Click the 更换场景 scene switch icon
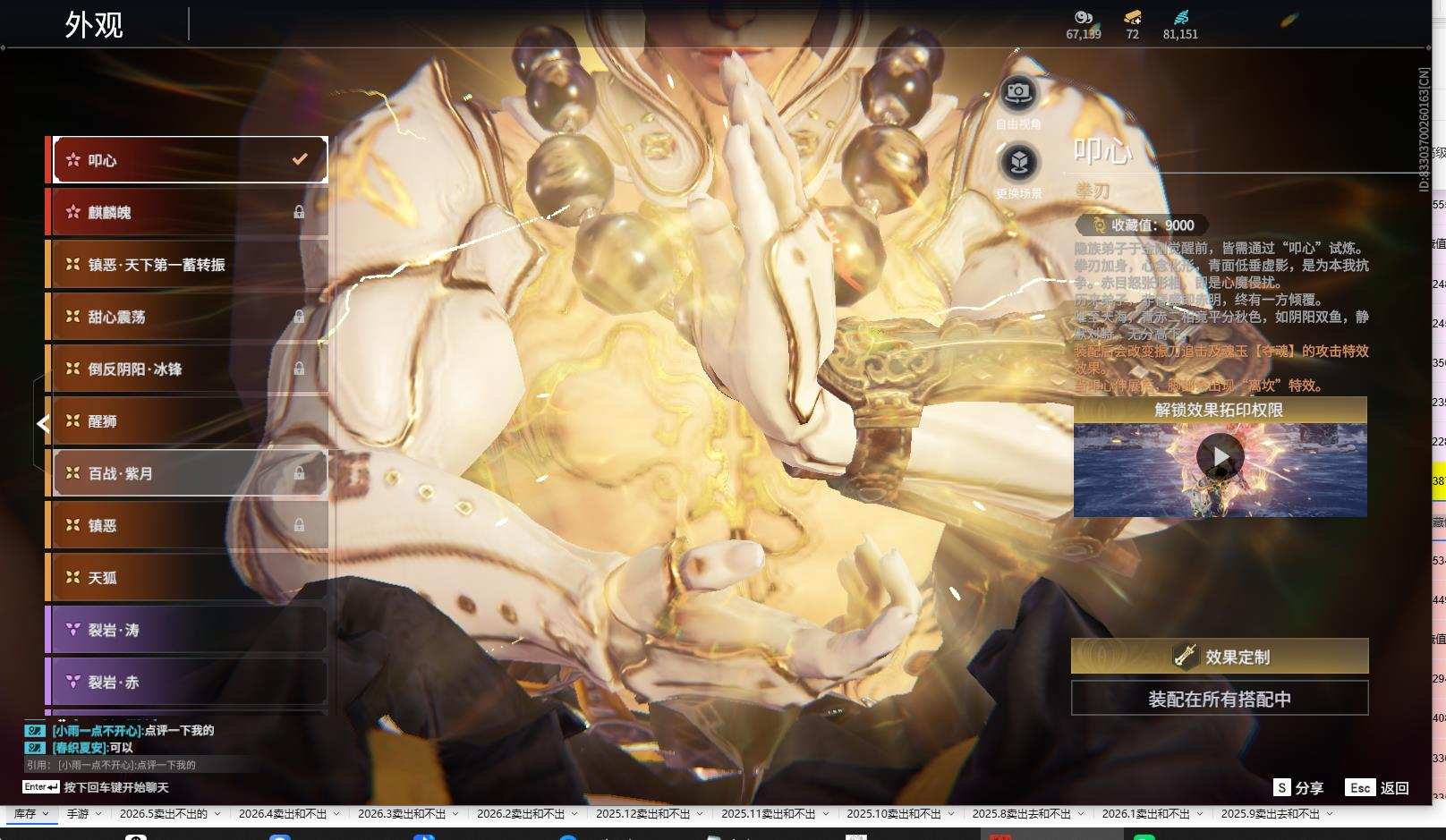The image size is (1446, 840). (1018, 162)
